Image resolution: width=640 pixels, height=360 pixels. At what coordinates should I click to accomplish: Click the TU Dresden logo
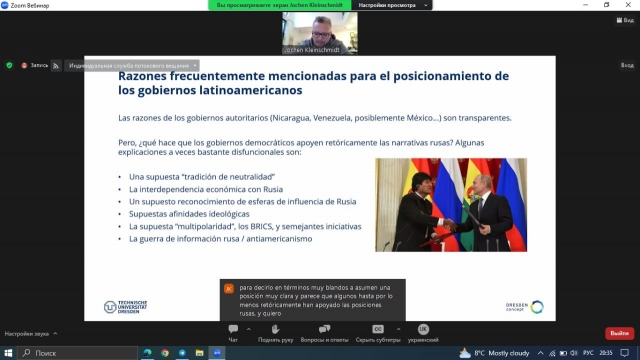point(125,307)
